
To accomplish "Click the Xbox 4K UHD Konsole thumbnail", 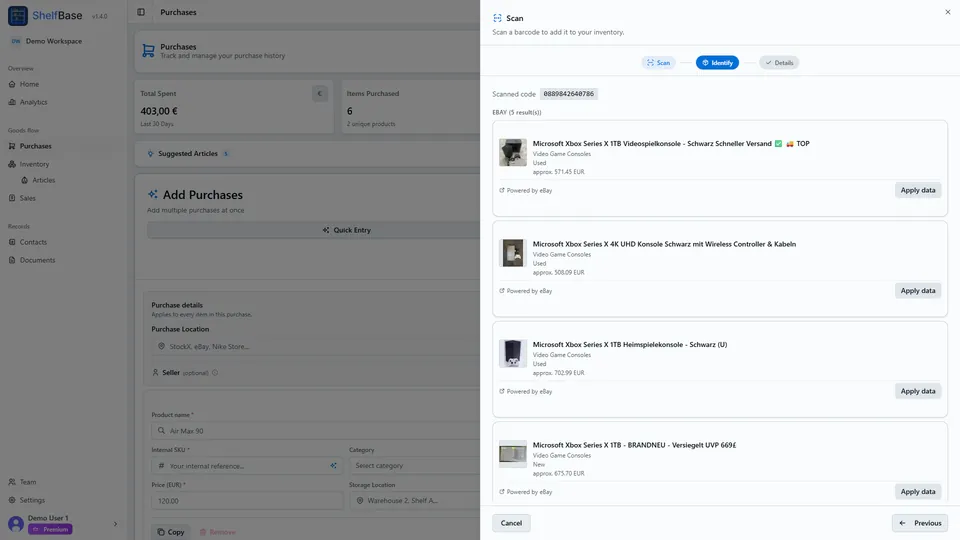I will click(513, 253).
